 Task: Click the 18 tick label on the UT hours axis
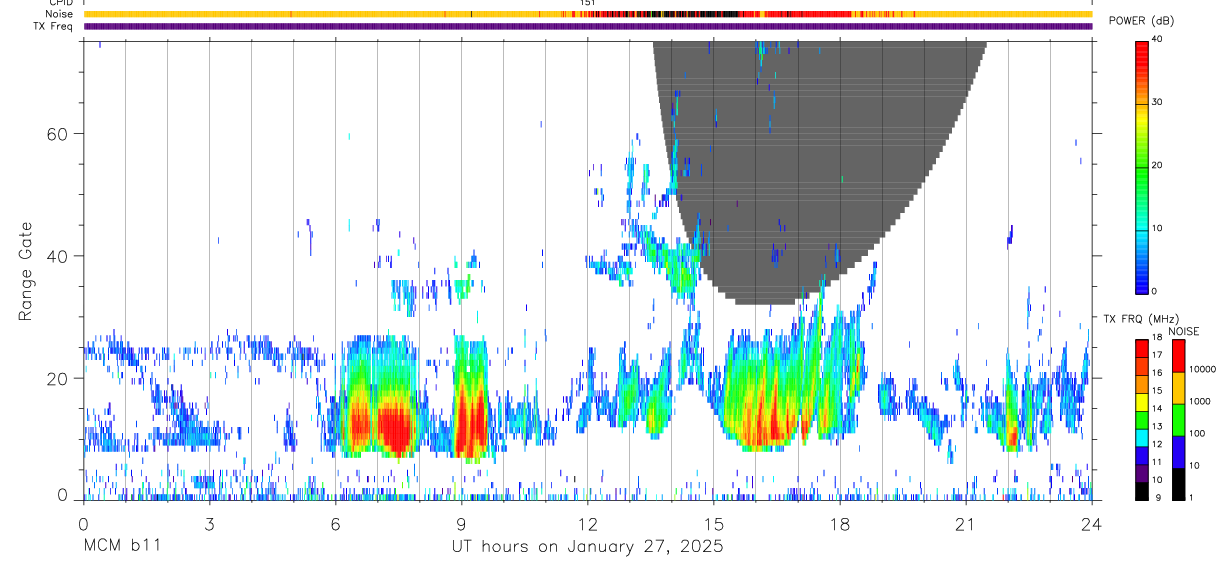coord(839,524)
